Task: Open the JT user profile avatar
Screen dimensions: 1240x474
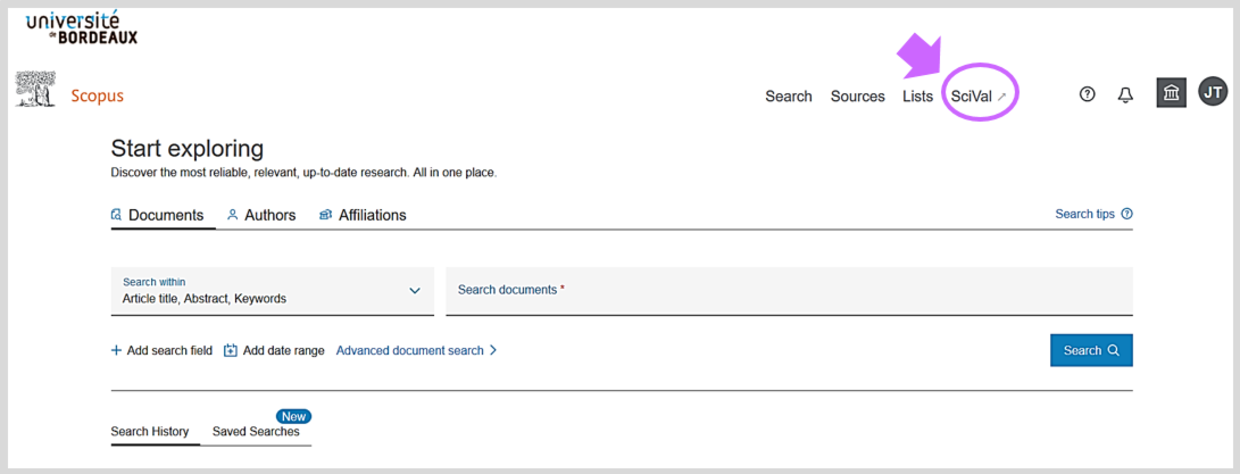Action: pos(1213,92)
